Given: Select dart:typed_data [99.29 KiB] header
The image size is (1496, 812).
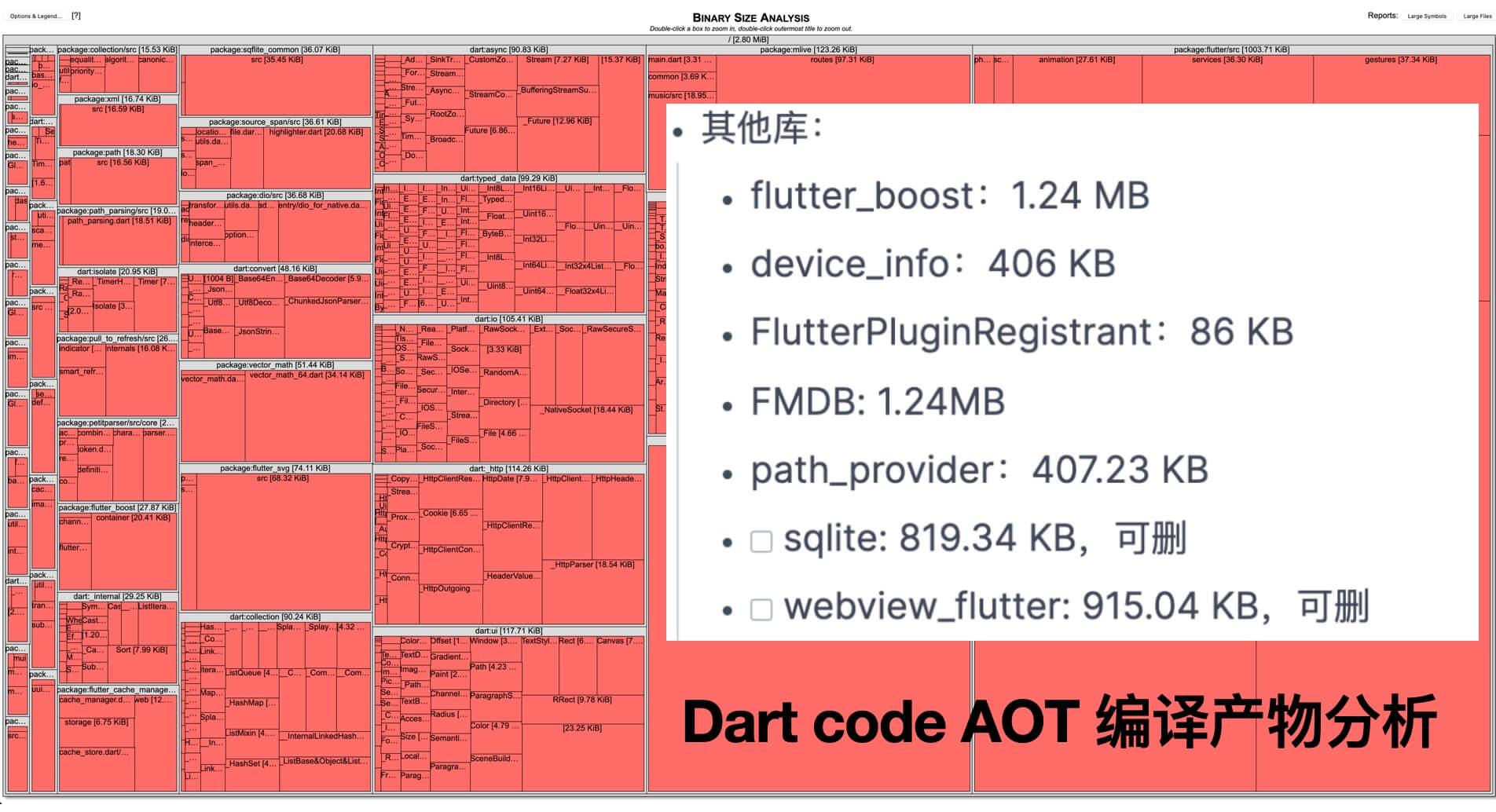Looking at the screenshot, I should tap(509, 178).
